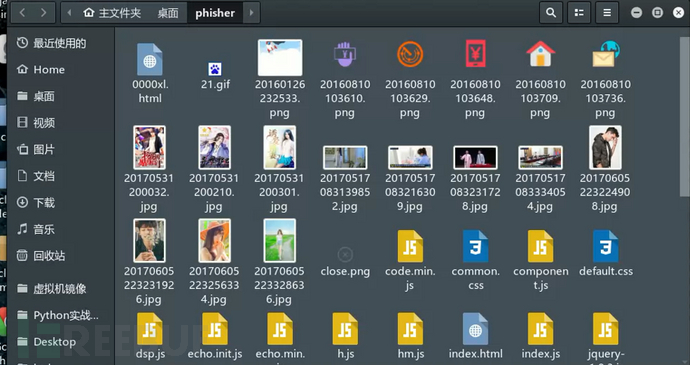Viewport: 690px width, 365px height.
Task: Select the close.png file icon
Action: click(x=345, y=254)
